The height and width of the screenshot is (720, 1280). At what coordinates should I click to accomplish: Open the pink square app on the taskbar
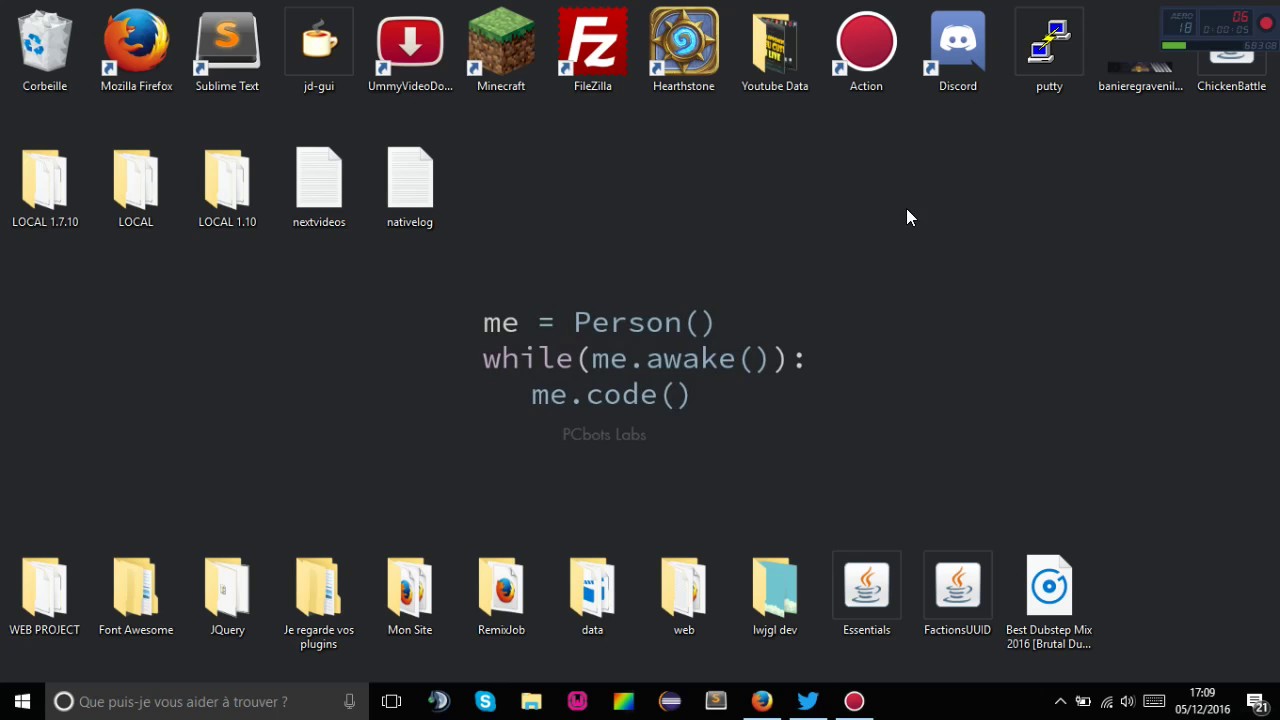577,701
